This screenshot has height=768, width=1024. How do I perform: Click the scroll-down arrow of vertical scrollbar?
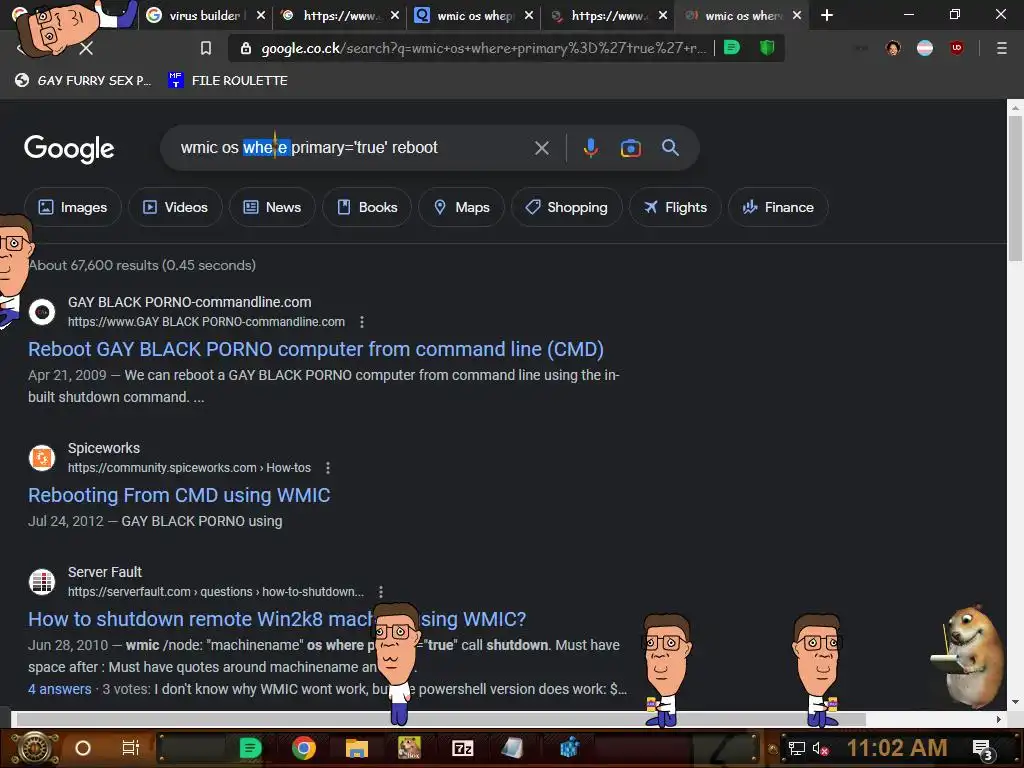(x=1015, y=703)
